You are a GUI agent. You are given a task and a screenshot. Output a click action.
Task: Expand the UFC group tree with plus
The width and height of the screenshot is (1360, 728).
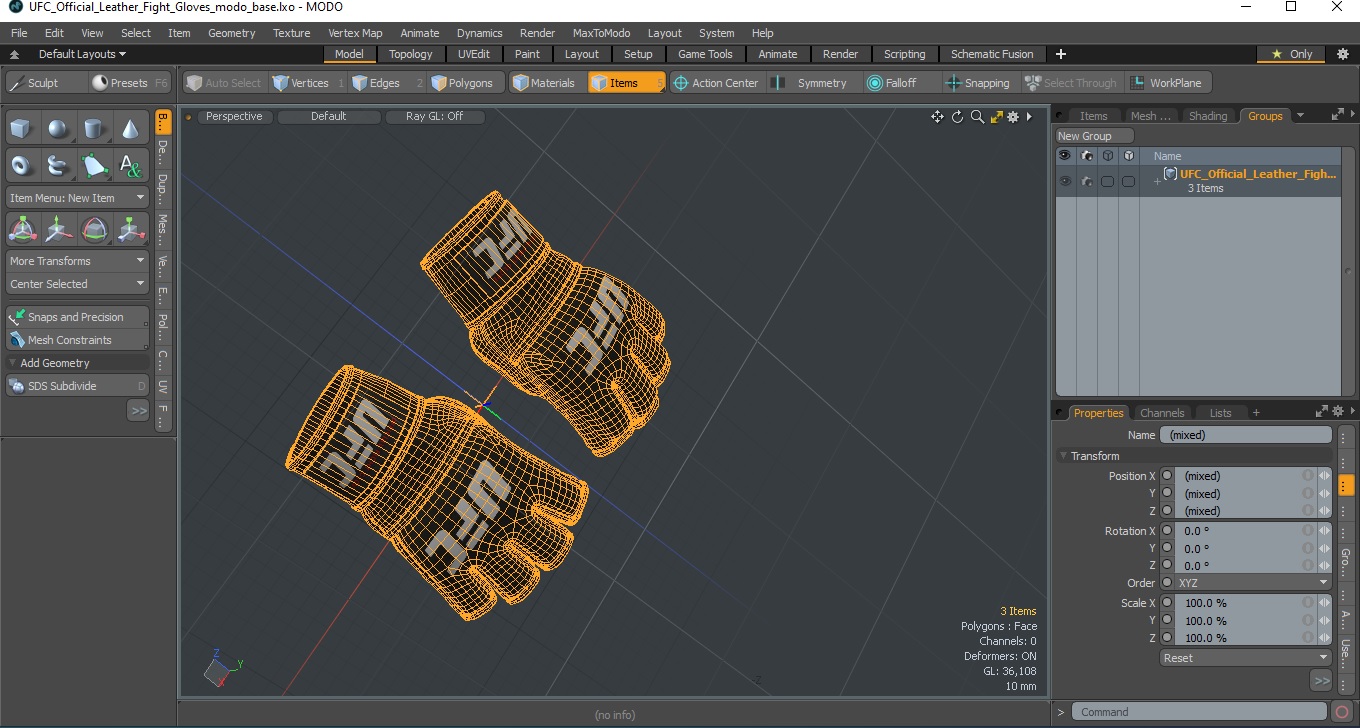[1157, 181]
